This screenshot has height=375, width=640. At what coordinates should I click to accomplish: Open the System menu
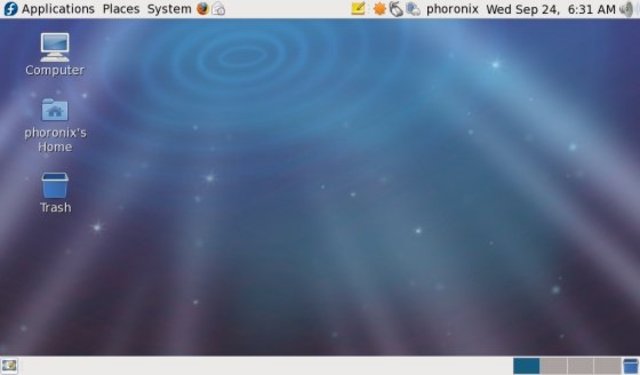pos(169,9)
